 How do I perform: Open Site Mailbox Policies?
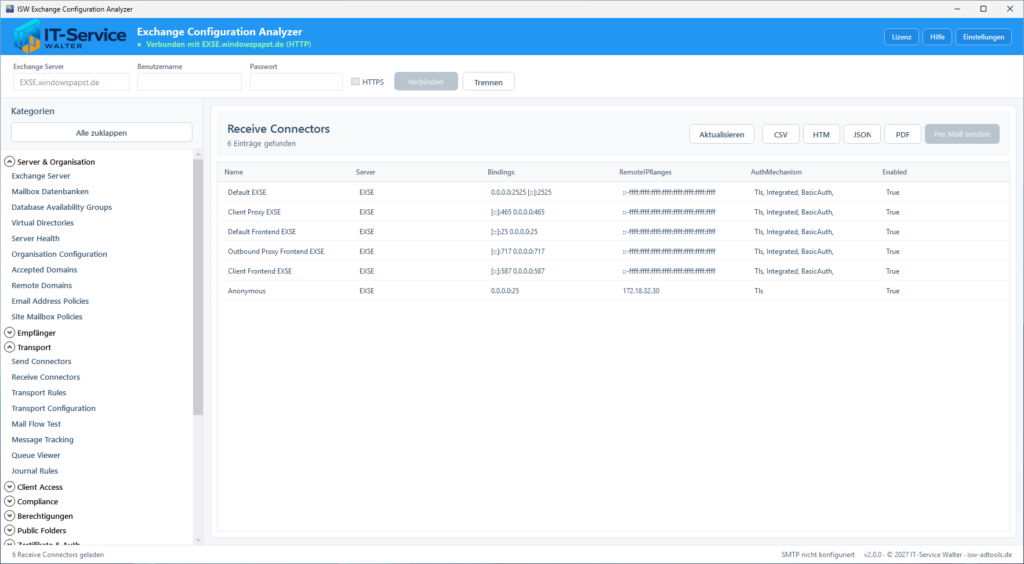pyautogui.click(x=46, y=317)
